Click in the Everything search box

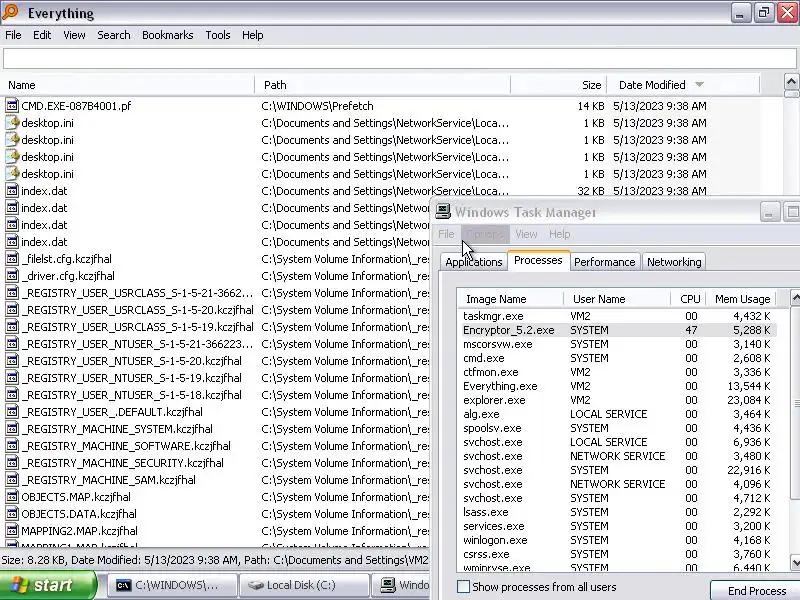coord(399,59)
